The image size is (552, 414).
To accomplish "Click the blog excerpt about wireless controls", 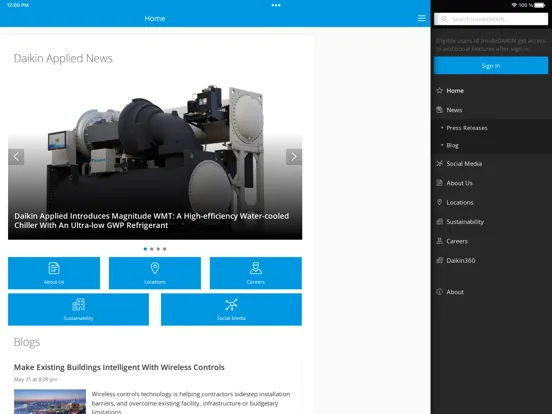I will pos(191,402).
